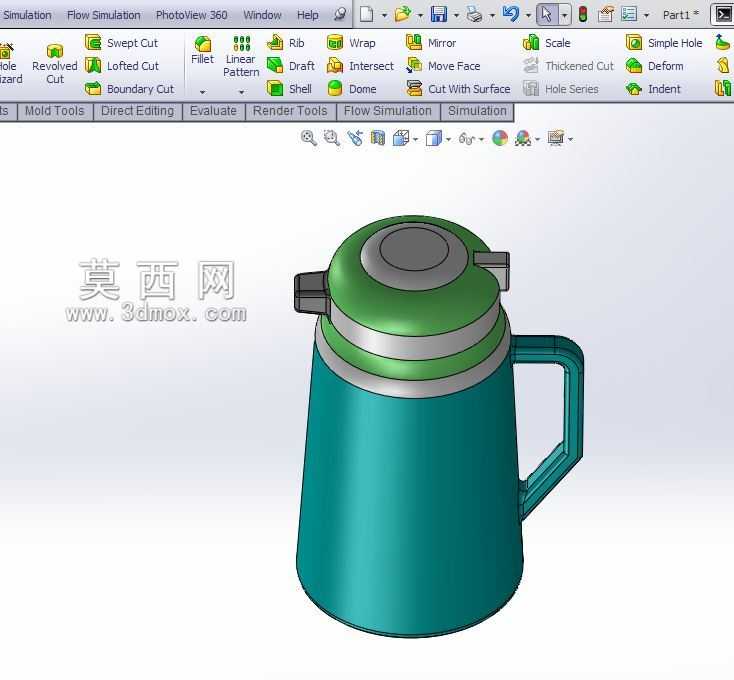The width and height of the screenshot is (734, 680).
Task: Click the New document icon
Action: click(367, 15)
